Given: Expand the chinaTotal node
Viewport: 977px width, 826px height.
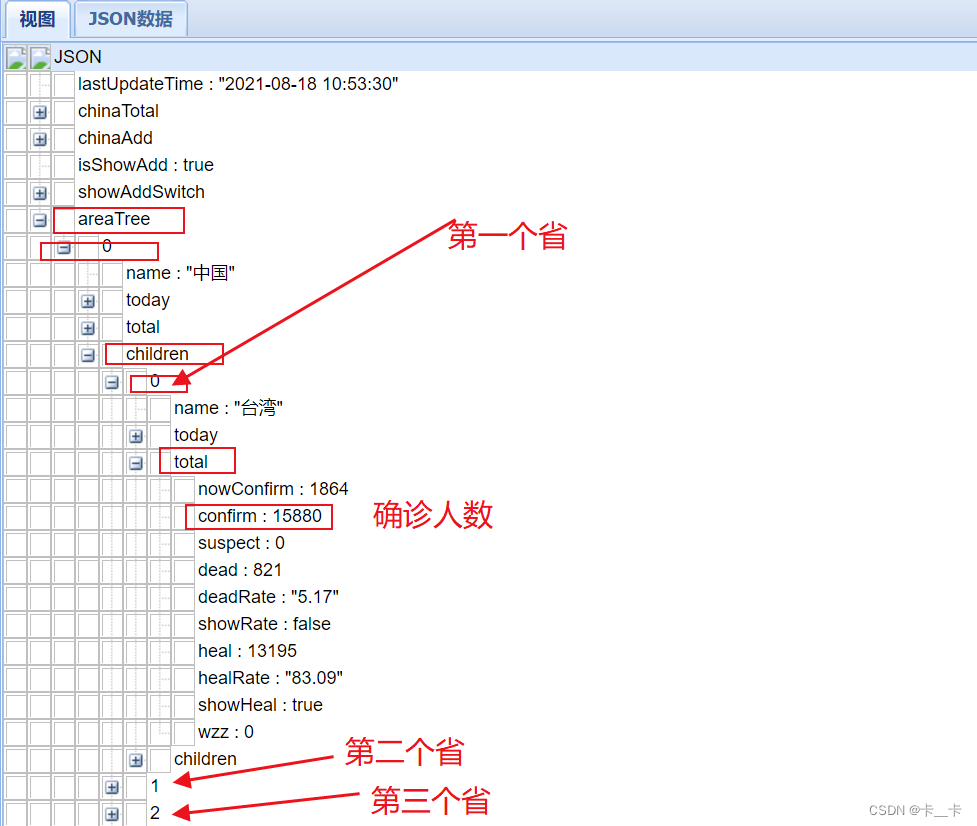Looking at the screenshot, I should pos(40,112).
